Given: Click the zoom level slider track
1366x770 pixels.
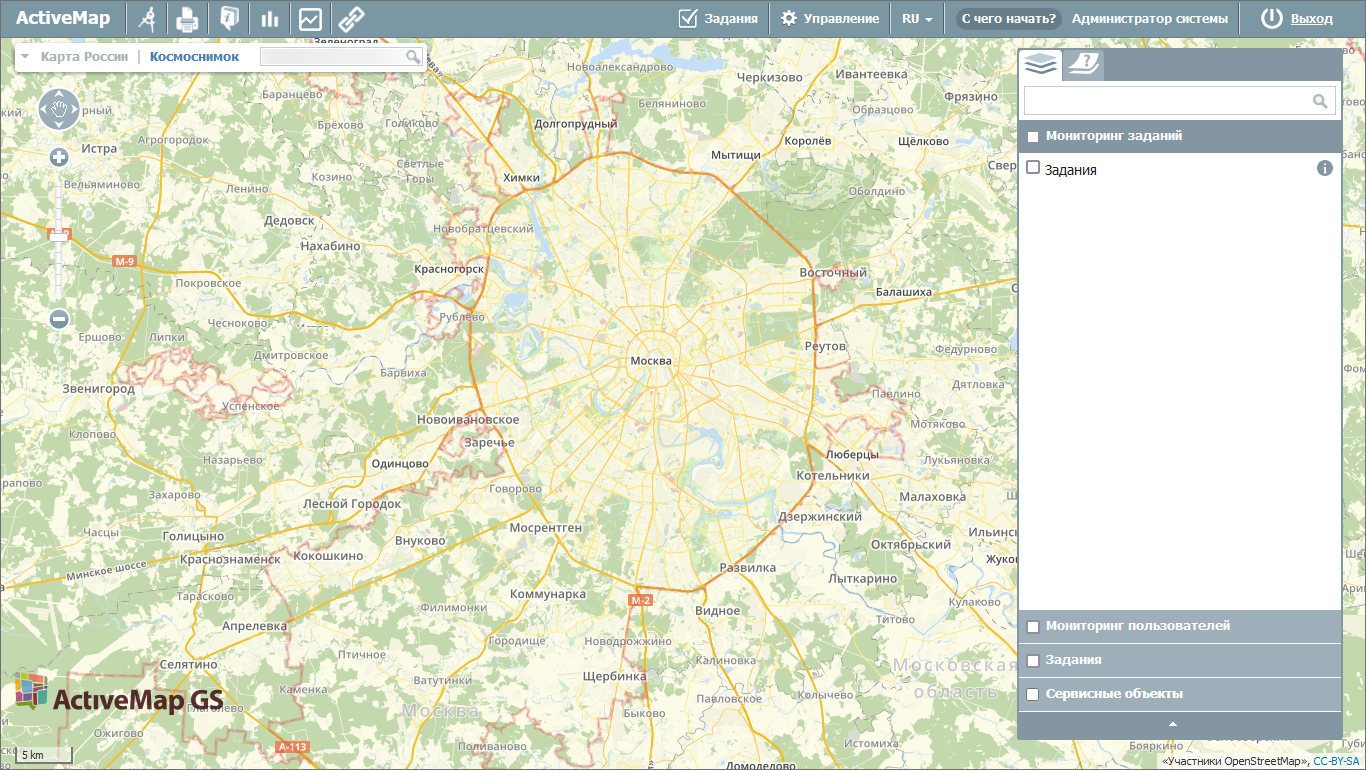Looking at the screenshot, I should click(59, 270).
